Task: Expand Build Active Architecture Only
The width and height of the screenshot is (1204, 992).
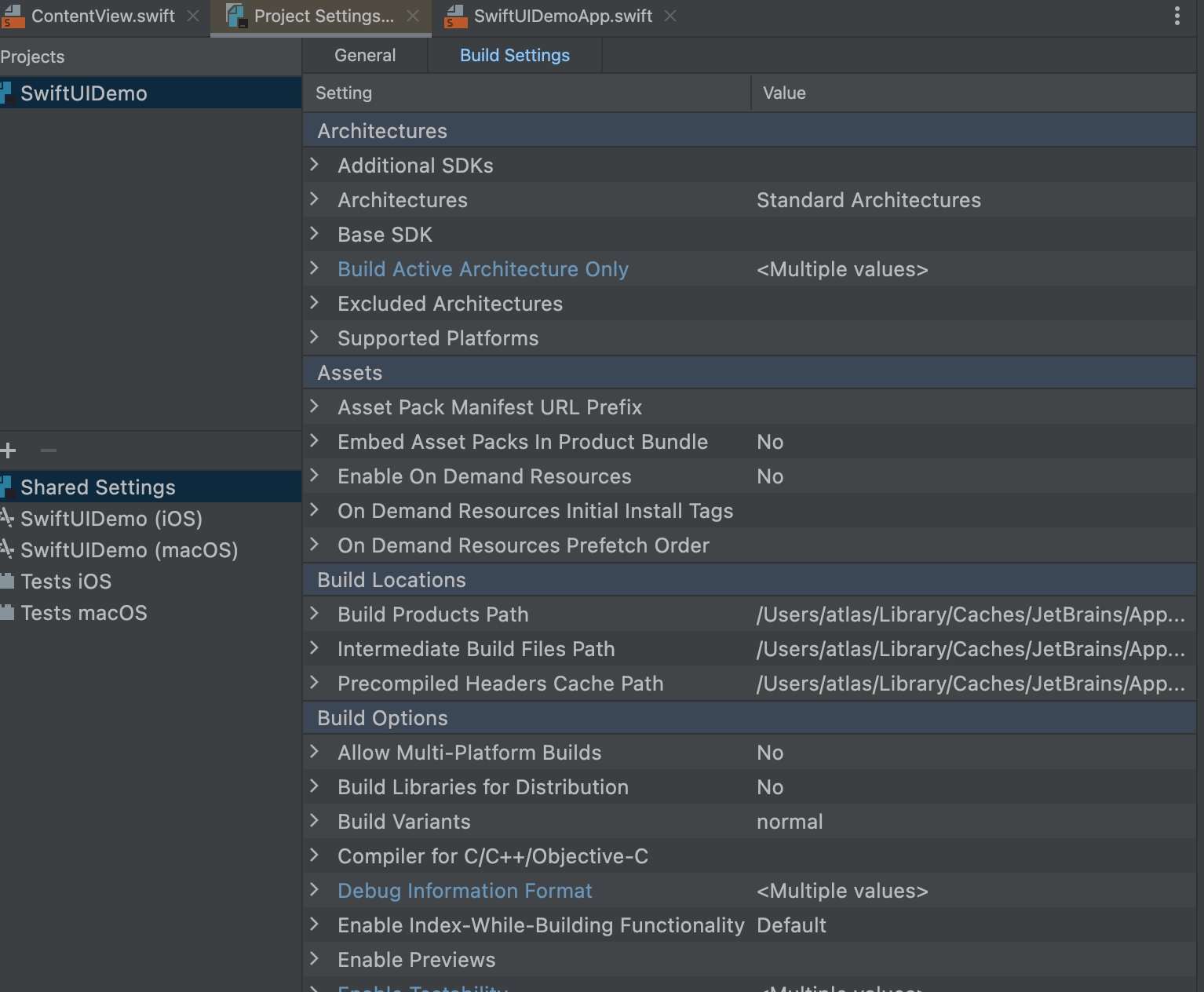Action: pyautogui.click(x=315, y=268)
